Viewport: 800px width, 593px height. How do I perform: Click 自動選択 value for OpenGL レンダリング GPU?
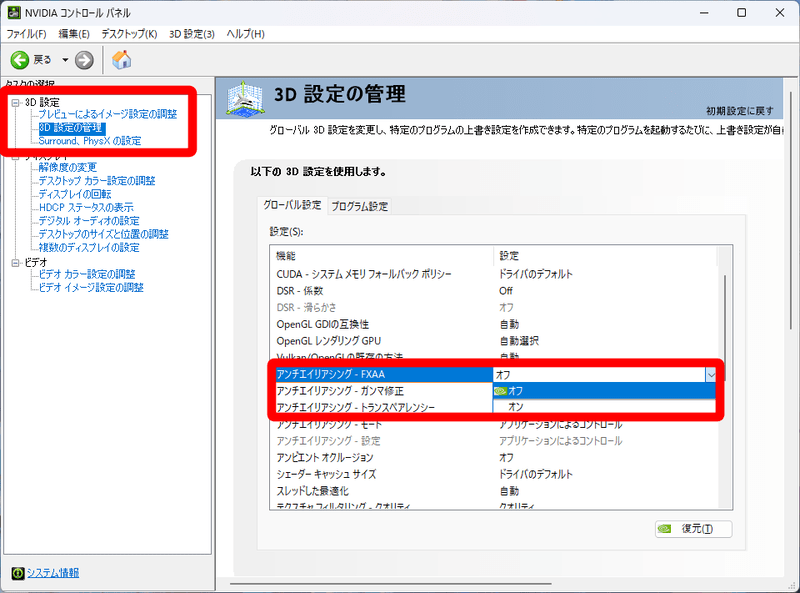tap(519, 341)
